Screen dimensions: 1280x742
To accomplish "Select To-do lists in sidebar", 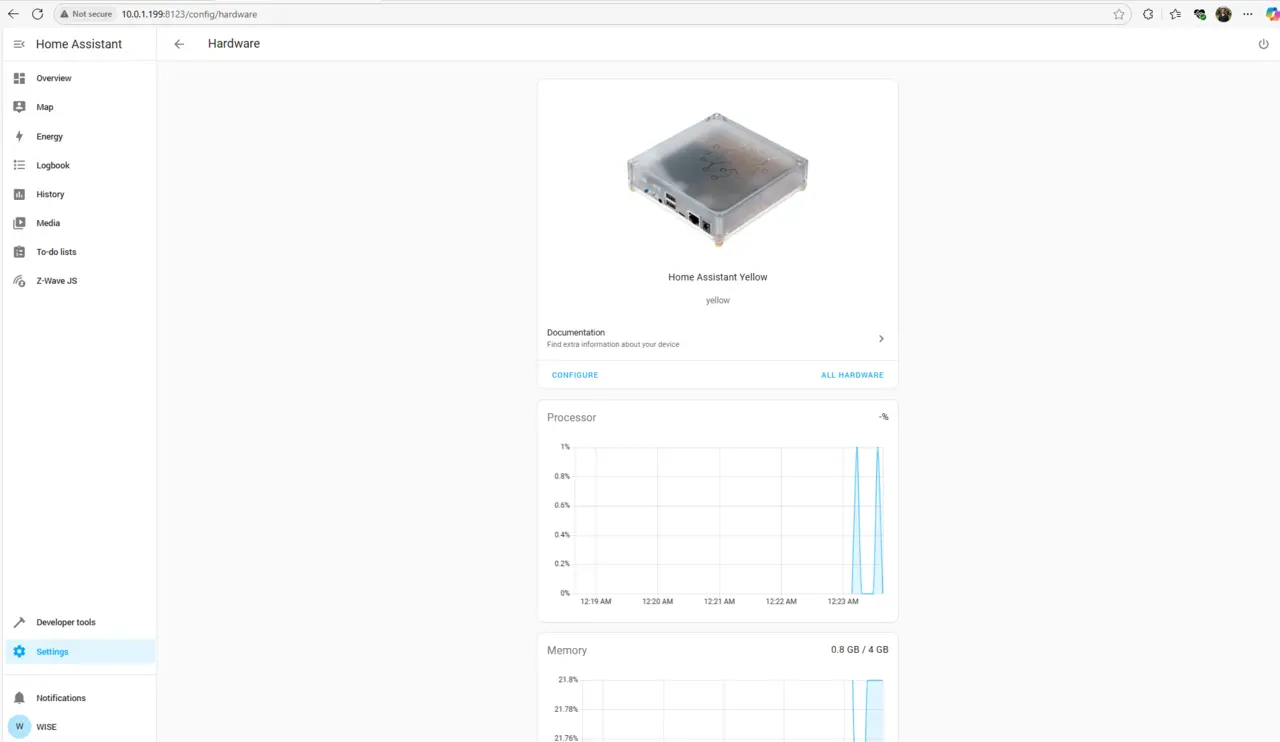I will pyautogui.click(x=56, y=252).
